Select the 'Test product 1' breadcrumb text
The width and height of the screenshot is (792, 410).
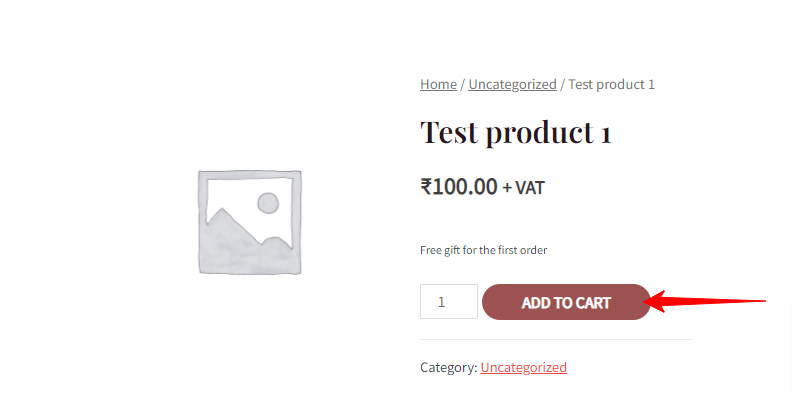pos(611,84)
